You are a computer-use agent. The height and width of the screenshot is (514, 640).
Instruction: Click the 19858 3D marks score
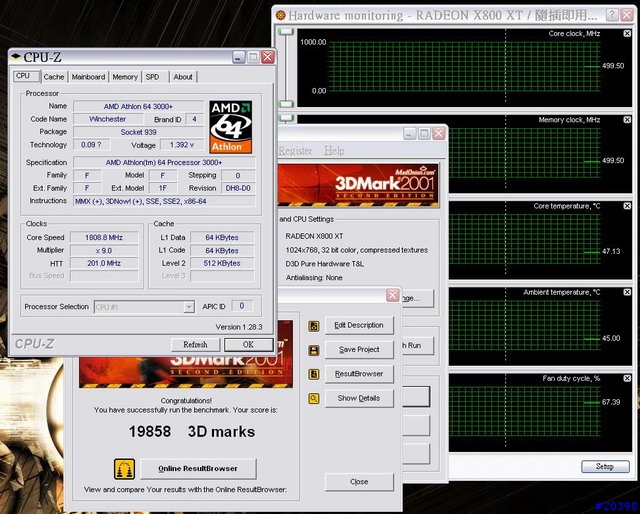pos(192,432)
